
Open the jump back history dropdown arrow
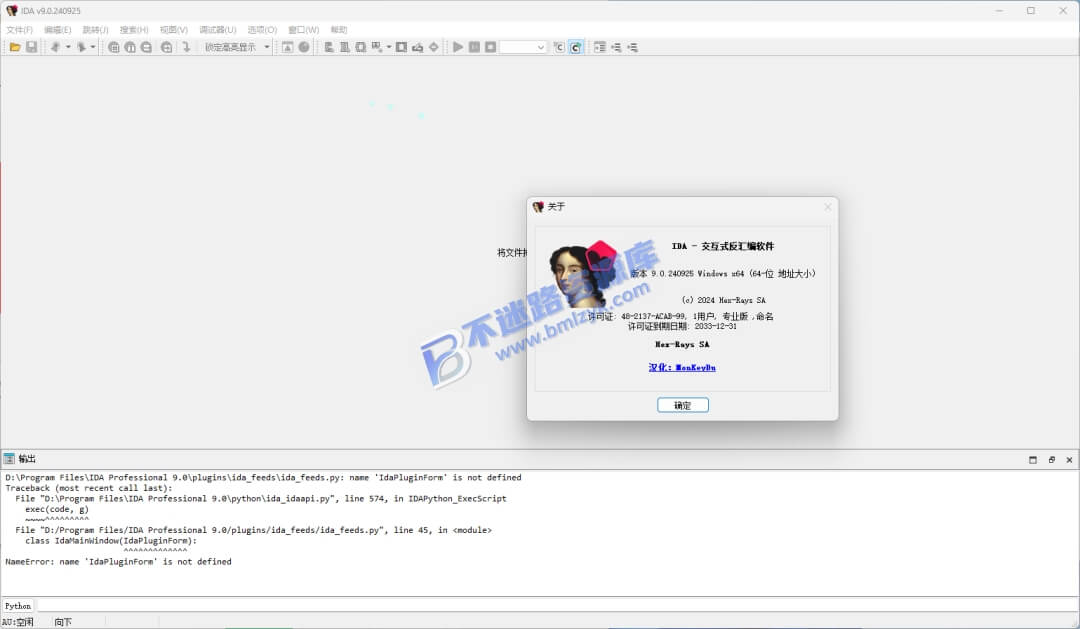click(x=68, y=48)
